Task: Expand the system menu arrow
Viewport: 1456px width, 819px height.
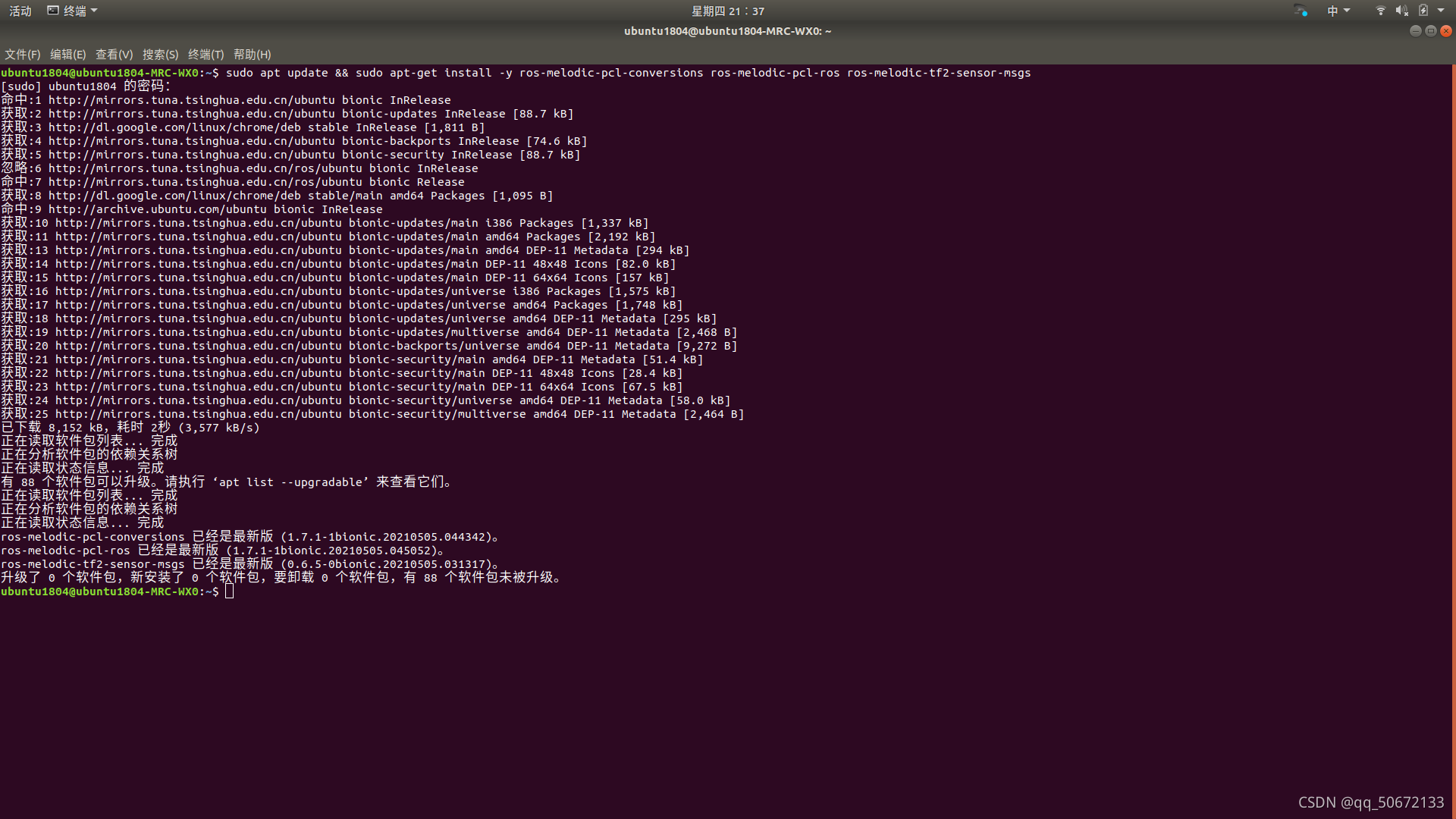Action: coord(1441,11)
